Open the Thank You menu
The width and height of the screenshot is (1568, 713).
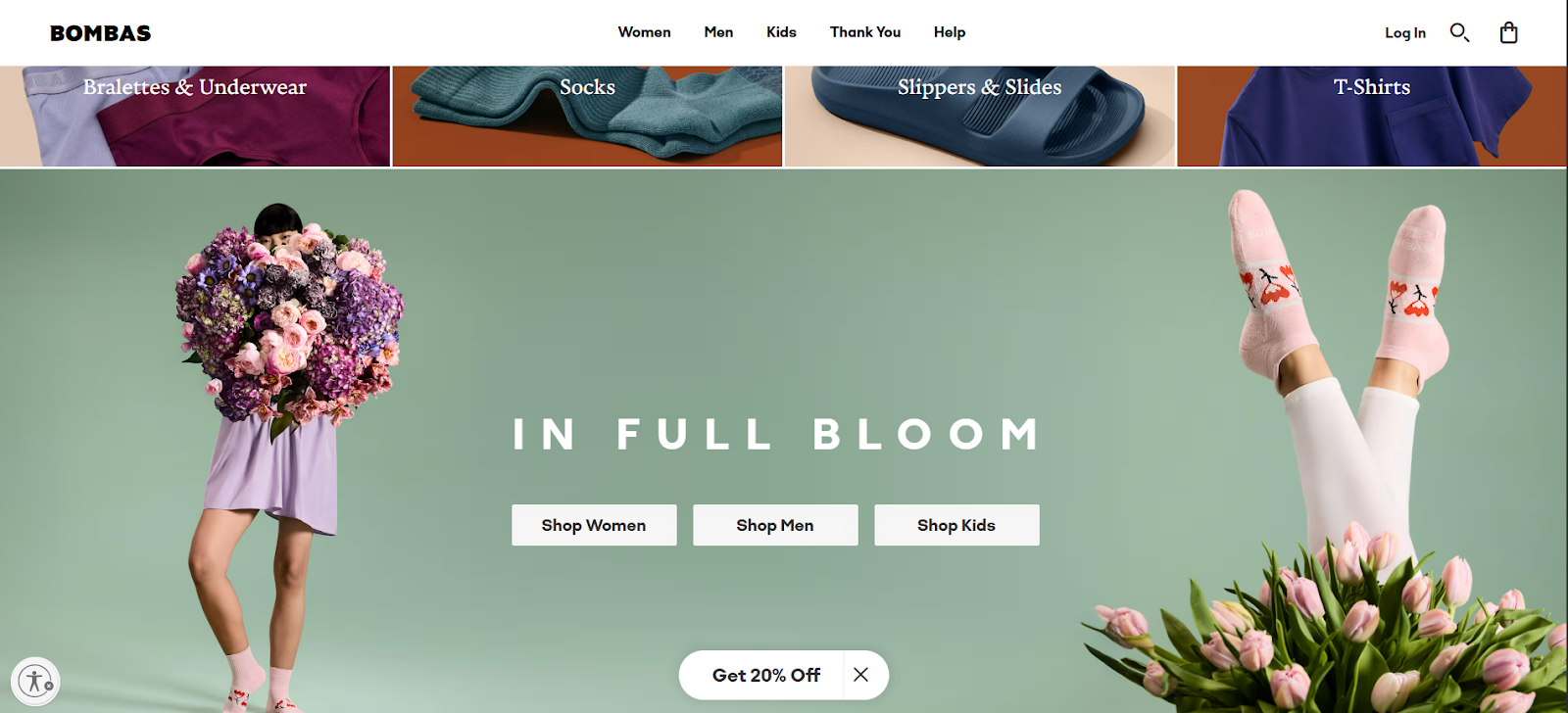point(865,32)
